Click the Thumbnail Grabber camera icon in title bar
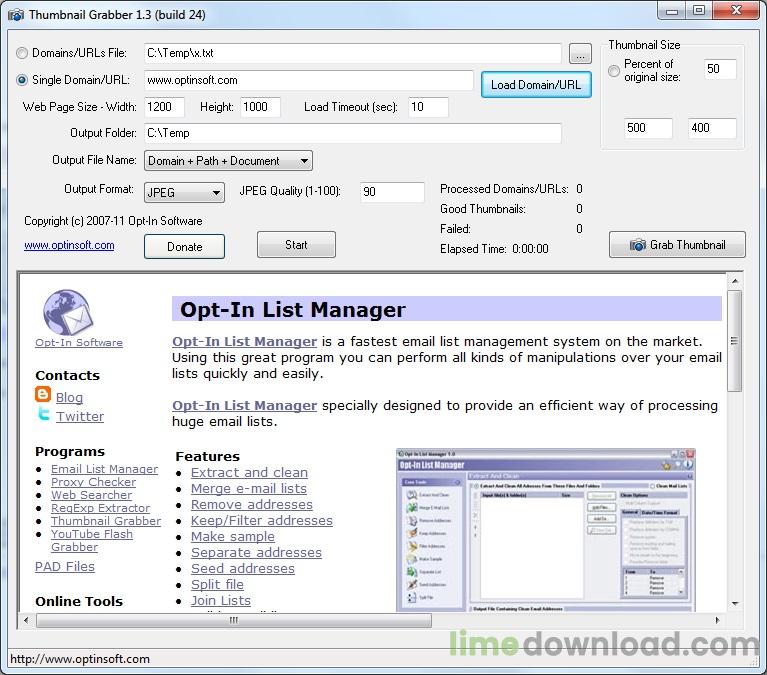Viewport: 767px width, 675px height. [16, 15]
